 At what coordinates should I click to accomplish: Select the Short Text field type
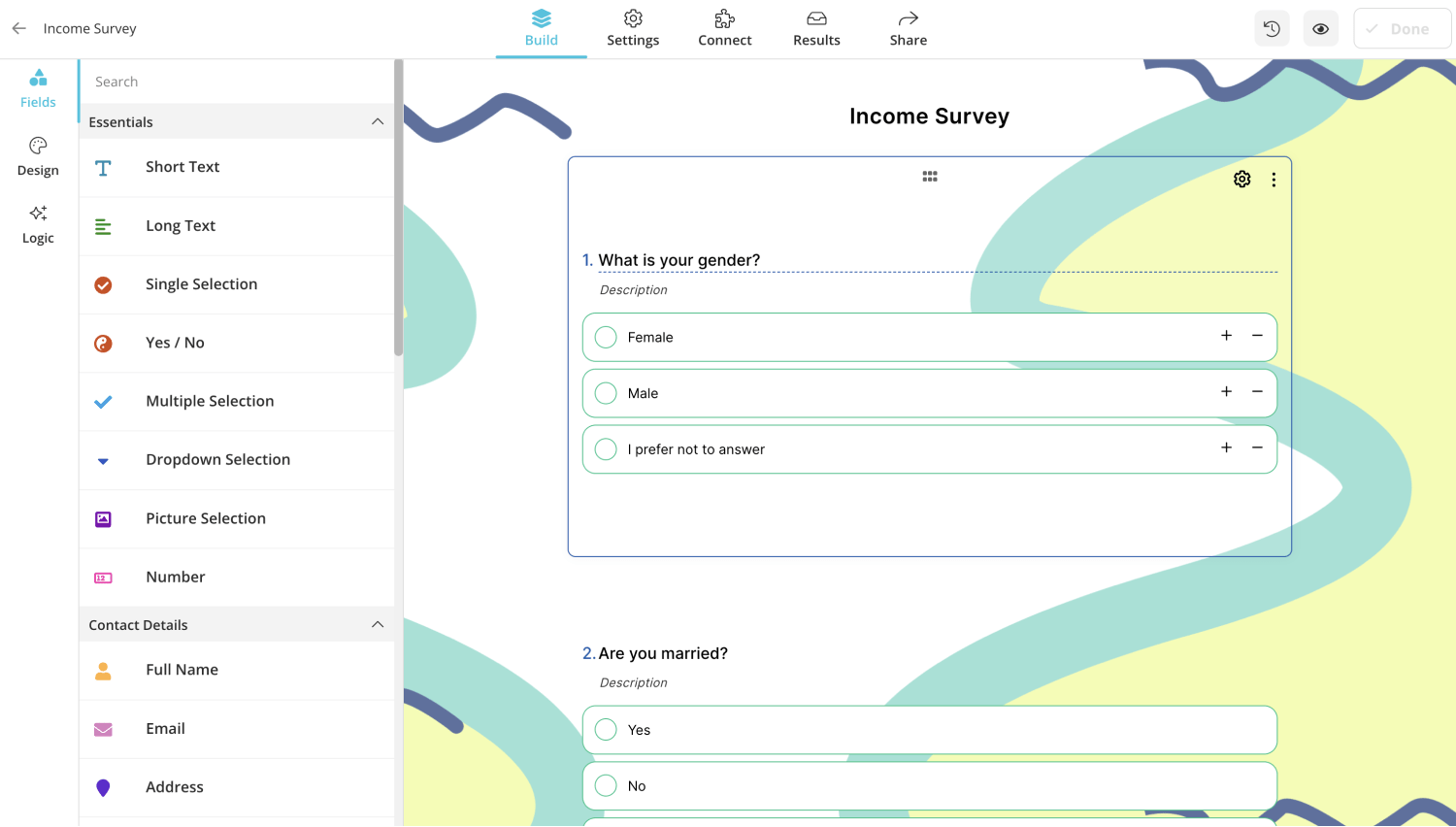tap(182, 167)
